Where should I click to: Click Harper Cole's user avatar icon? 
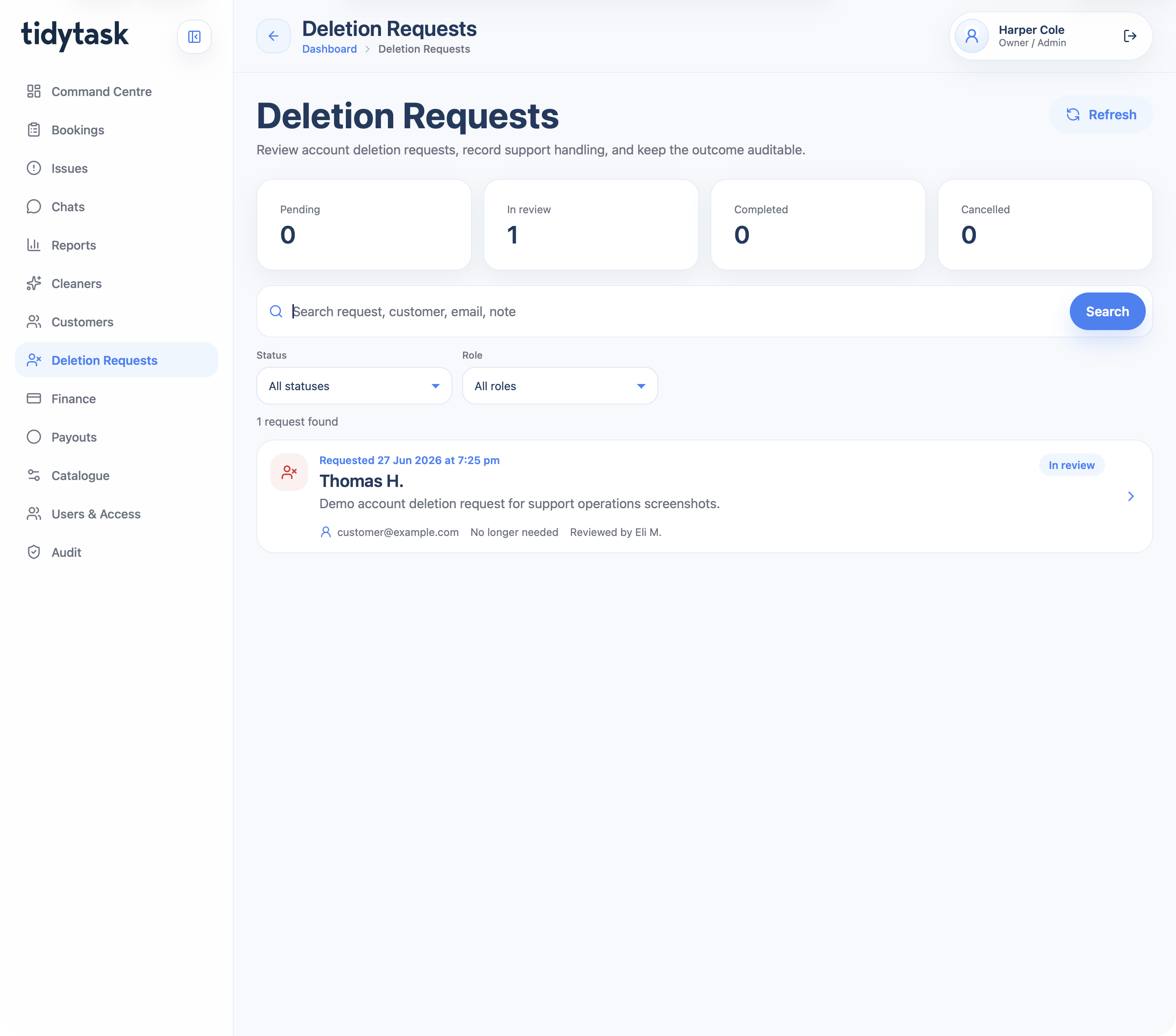(x=971, y=36)
